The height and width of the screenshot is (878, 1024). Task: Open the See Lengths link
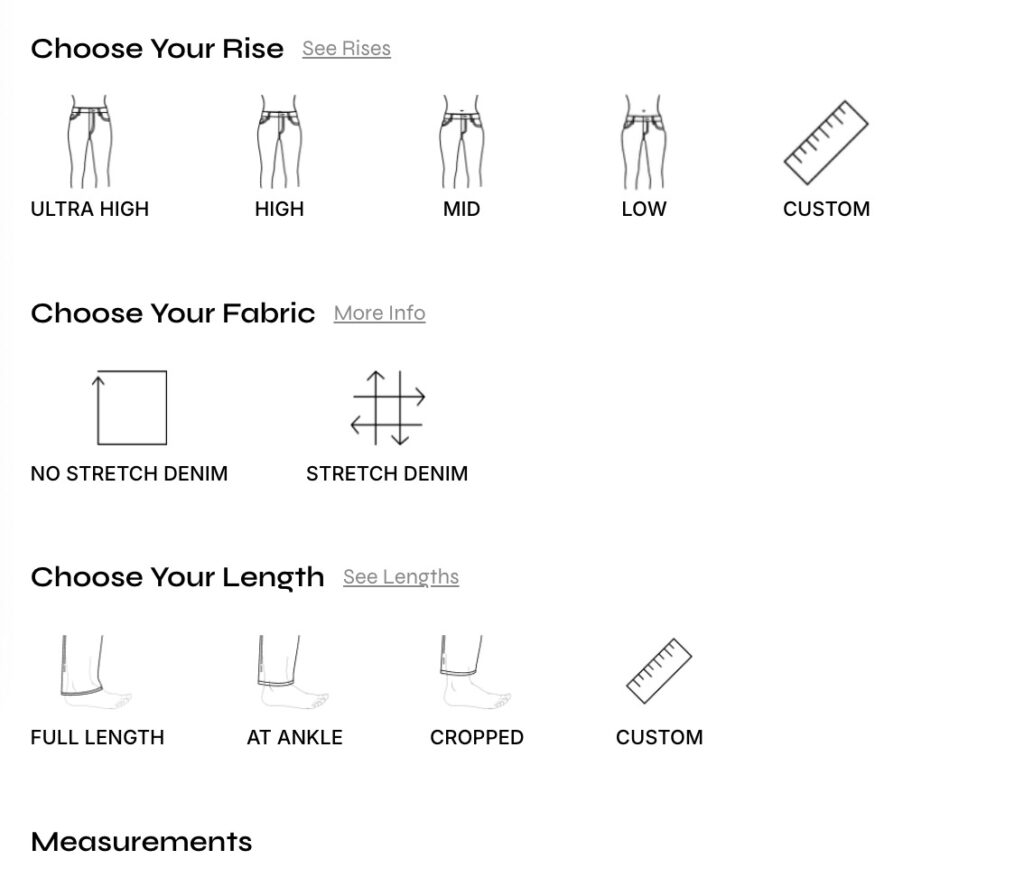coord(400,577)
